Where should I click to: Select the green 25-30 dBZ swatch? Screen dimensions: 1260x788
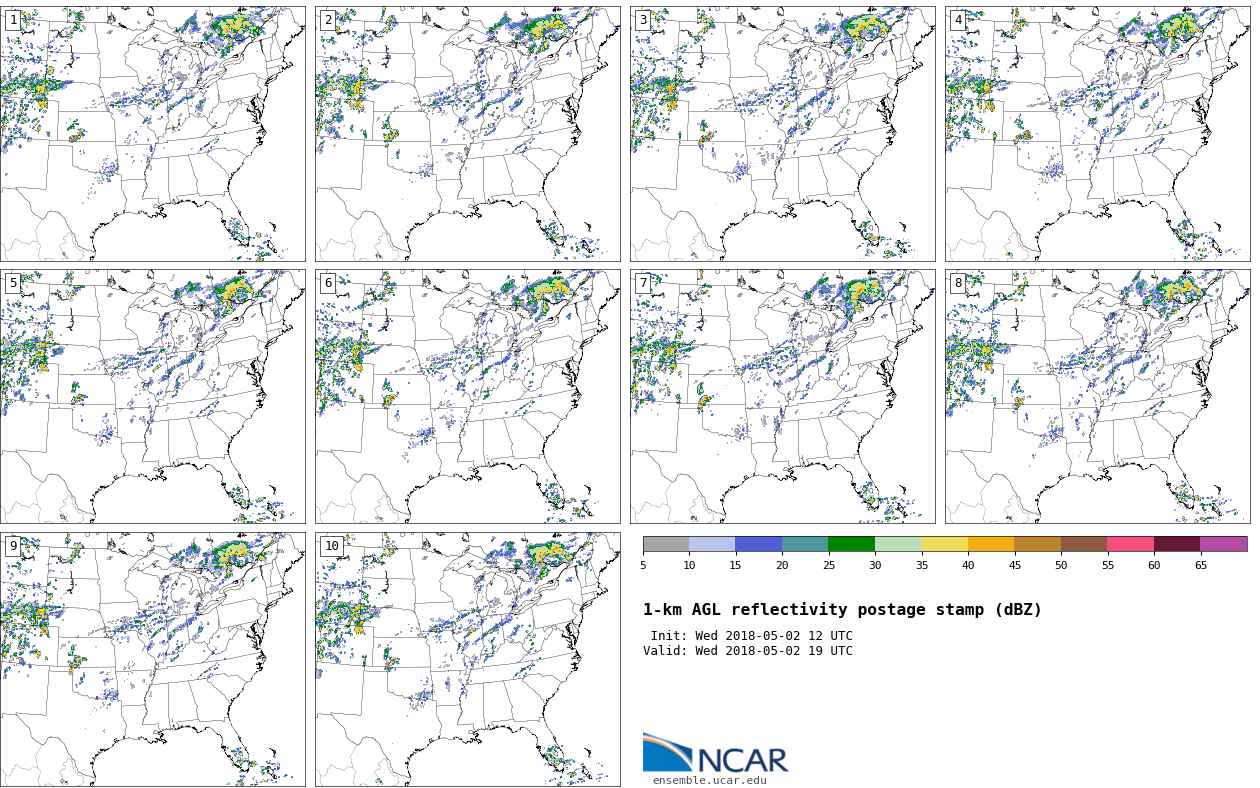click(x=851, y=544)
